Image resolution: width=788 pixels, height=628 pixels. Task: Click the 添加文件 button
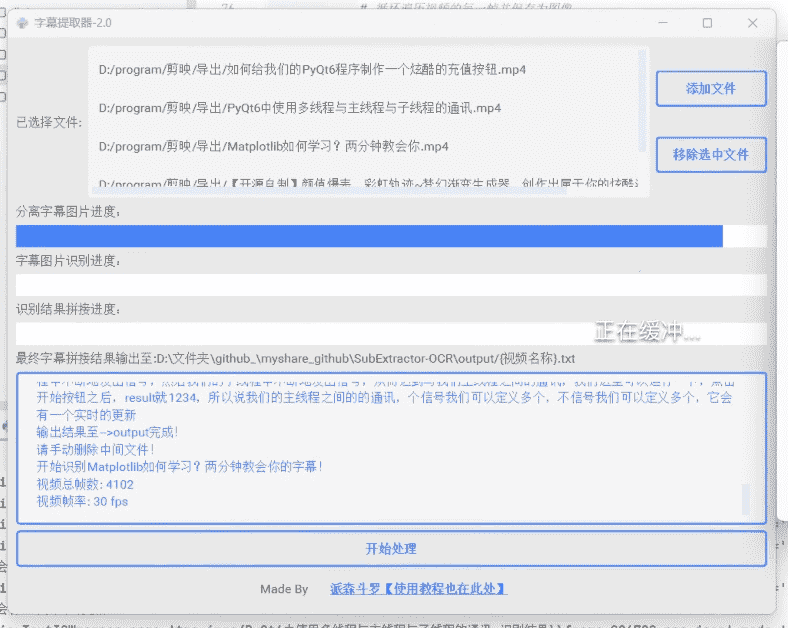pos(710,88)
